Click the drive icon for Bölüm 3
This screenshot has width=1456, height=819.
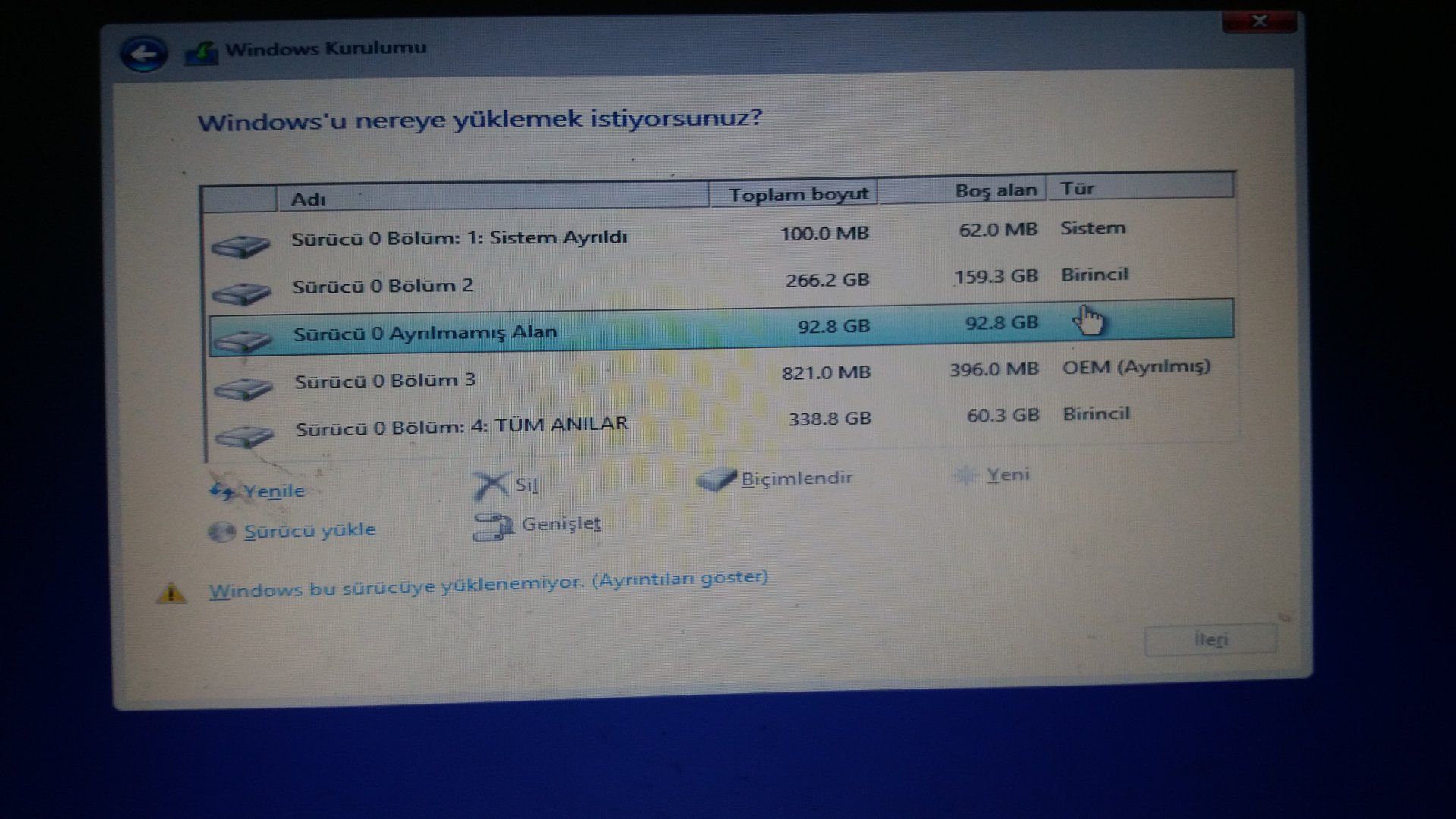pos(243,389)
